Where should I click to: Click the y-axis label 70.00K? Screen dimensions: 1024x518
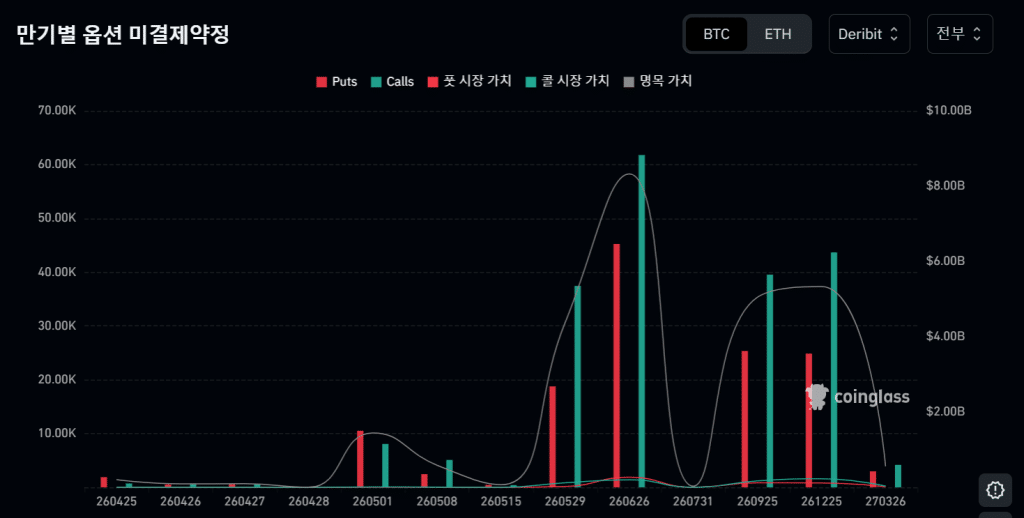(57, 110)
